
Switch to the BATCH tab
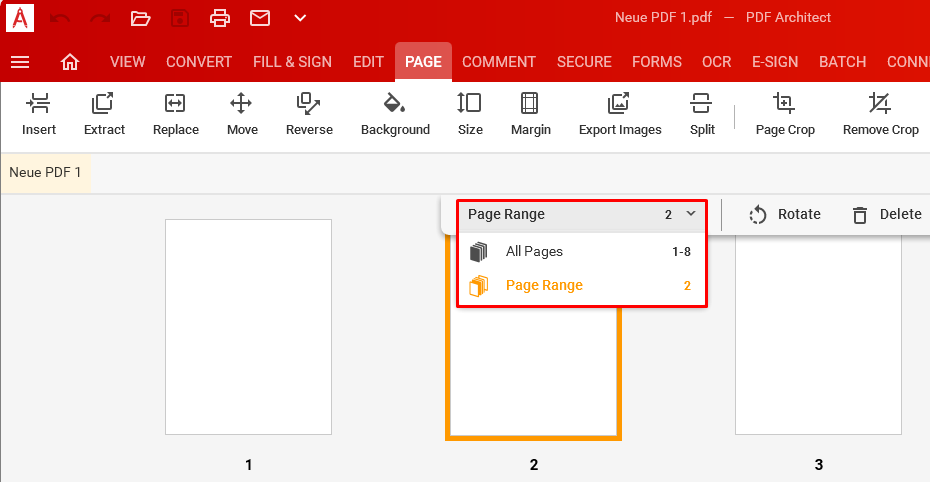click(x=842, y=62)
